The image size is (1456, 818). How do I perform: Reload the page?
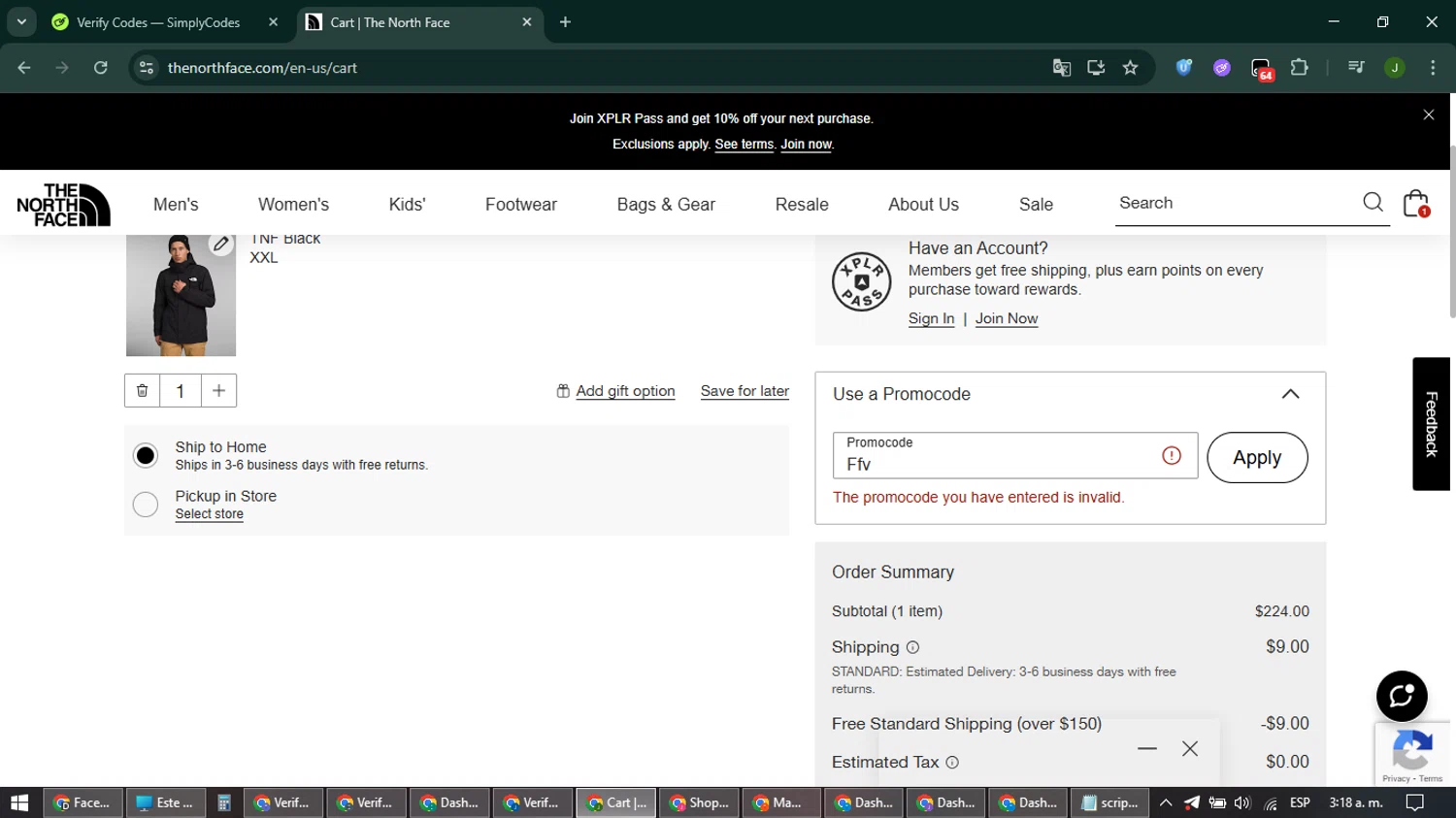100,68
